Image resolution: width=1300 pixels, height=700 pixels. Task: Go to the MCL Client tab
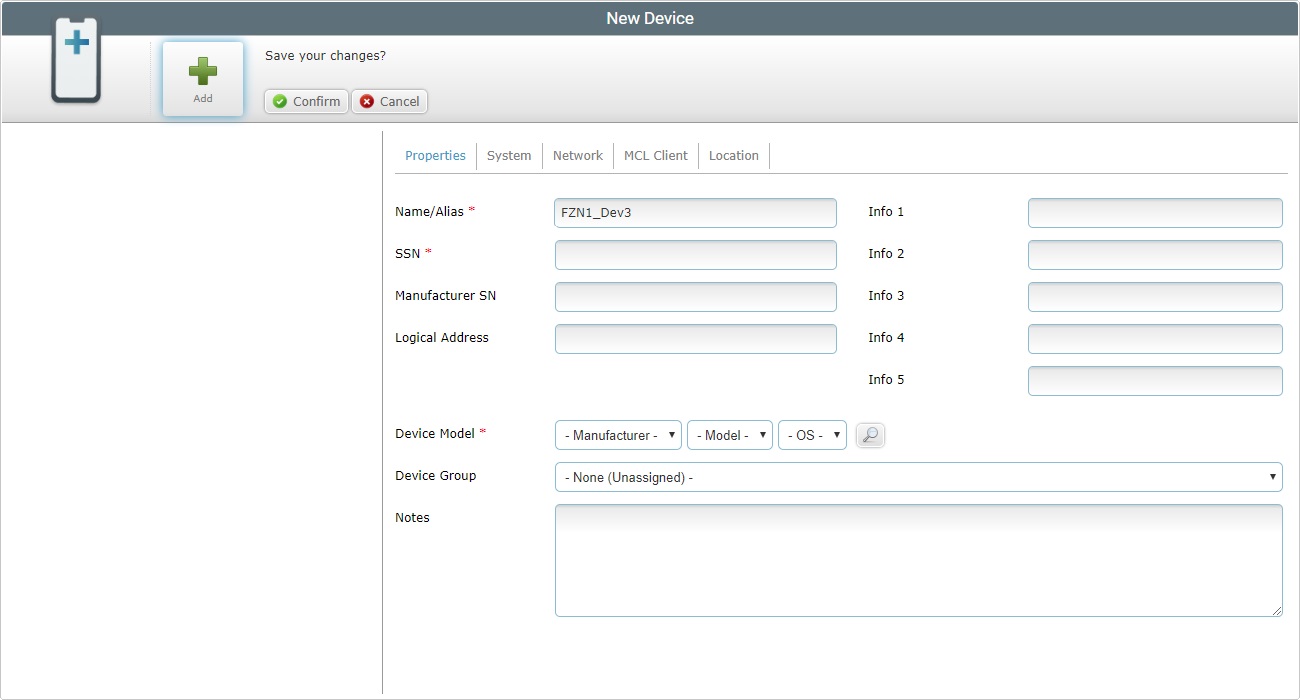655,156
